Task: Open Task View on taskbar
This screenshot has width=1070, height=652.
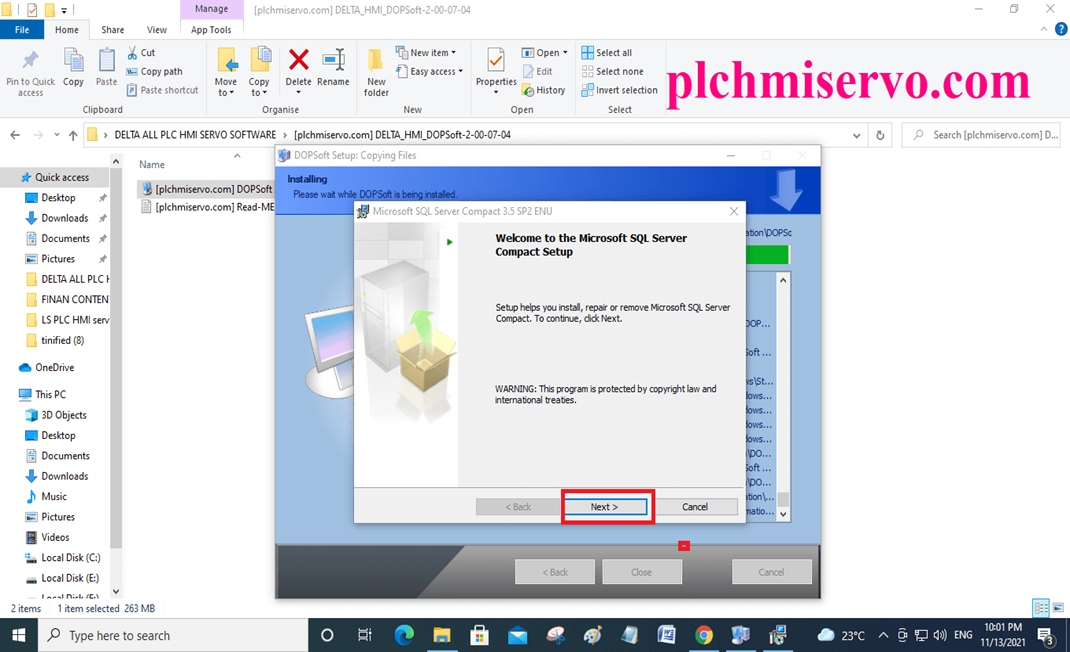Action: (364, 636)
